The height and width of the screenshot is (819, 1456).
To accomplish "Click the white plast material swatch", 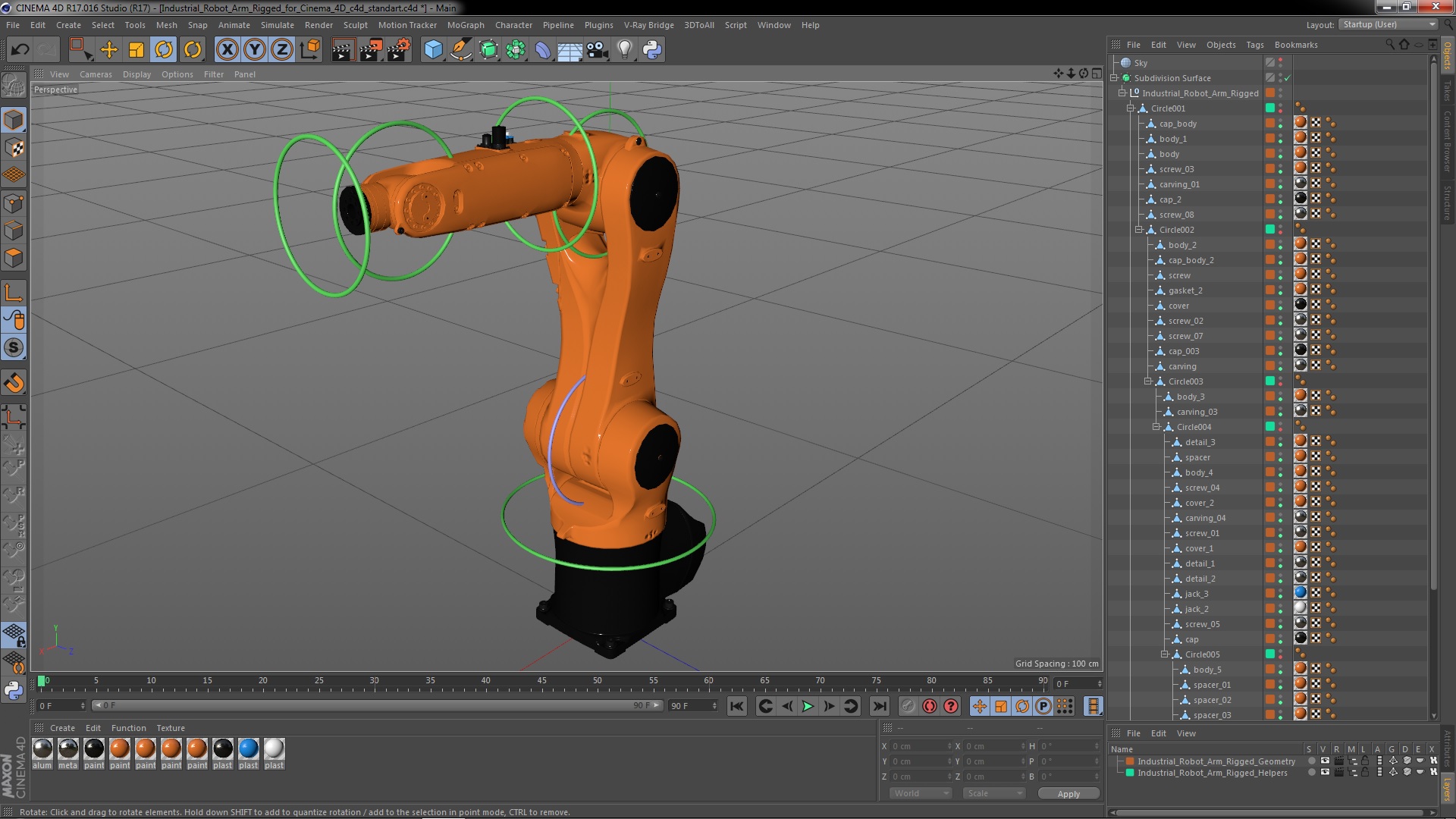I will [x=275, y=754].
